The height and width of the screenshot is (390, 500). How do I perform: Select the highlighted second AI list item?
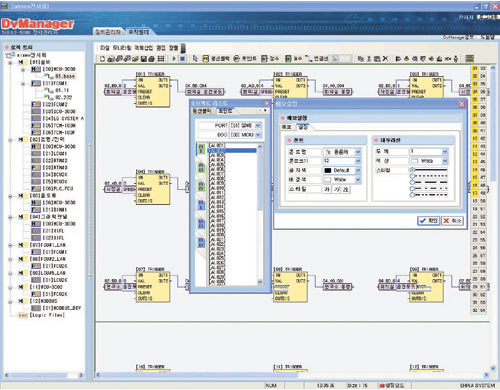click(232, 151)
